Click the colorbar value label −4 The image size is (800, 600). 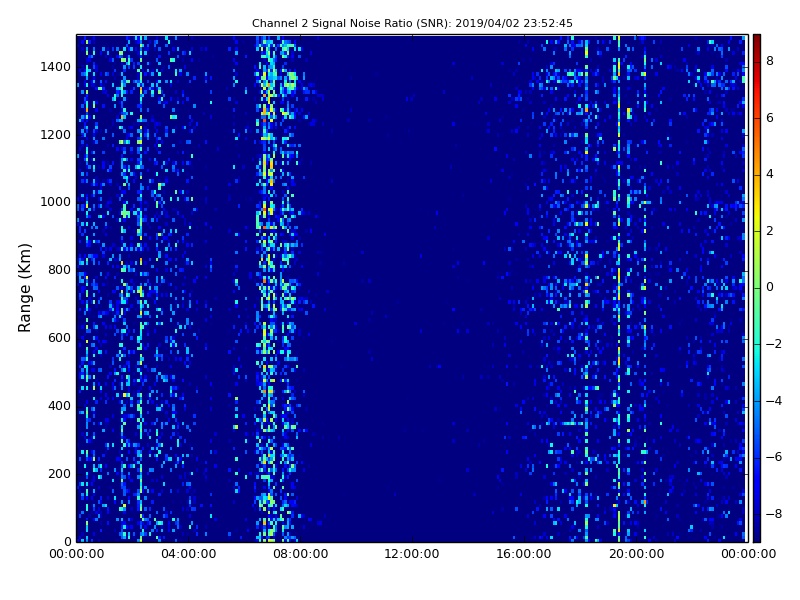tap(774, 401)
